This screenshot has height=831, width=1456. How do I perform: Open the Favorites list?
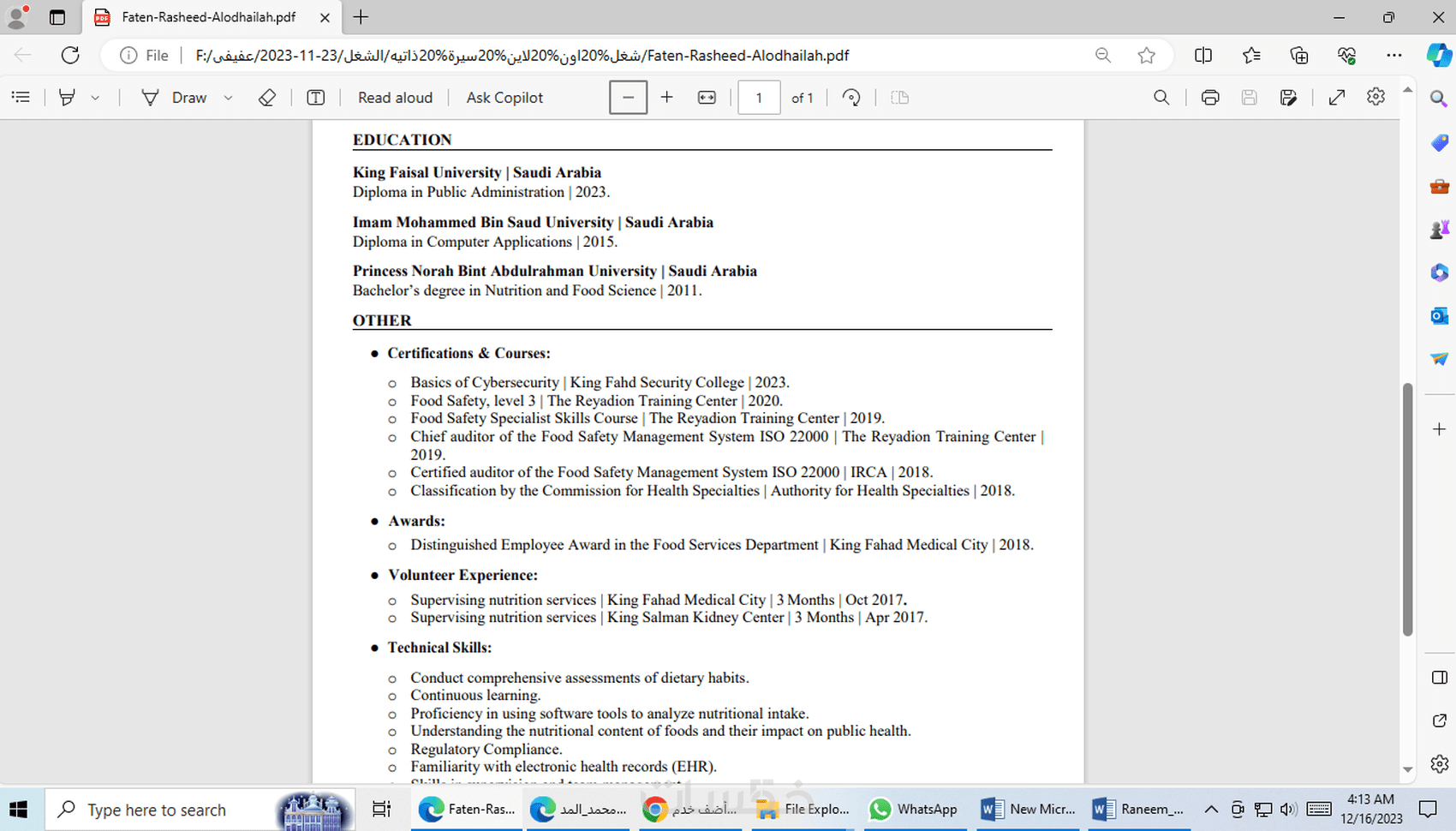pos(1251,56)
